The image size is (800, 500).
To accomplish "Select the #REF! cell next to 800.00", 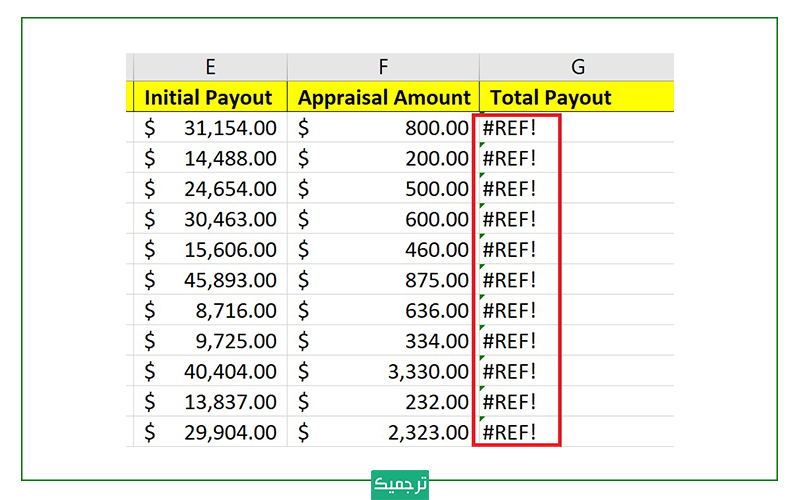I will click(x=516, y=128).
